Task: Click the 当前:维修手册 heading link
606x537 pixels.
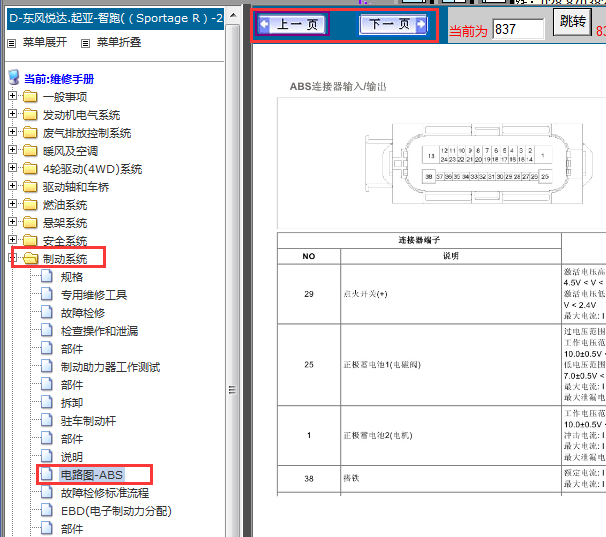Action: tap(59, 79)
